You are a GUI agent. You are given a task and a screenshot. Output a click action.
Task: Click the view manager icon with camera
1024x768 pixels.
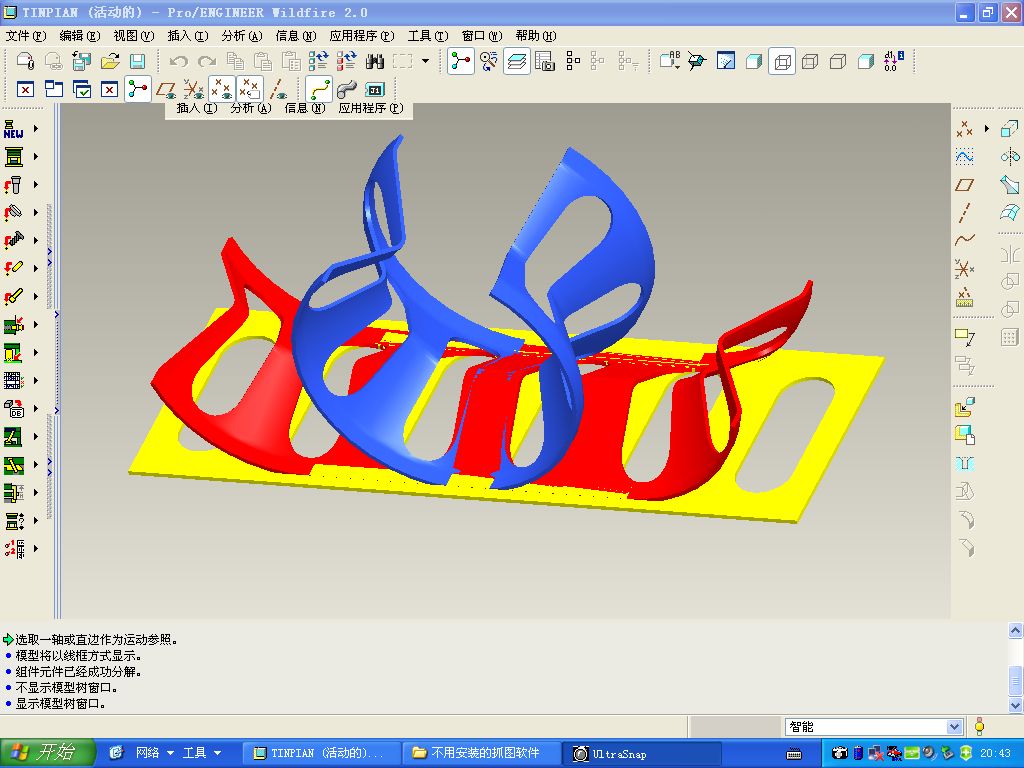(544, 62)
